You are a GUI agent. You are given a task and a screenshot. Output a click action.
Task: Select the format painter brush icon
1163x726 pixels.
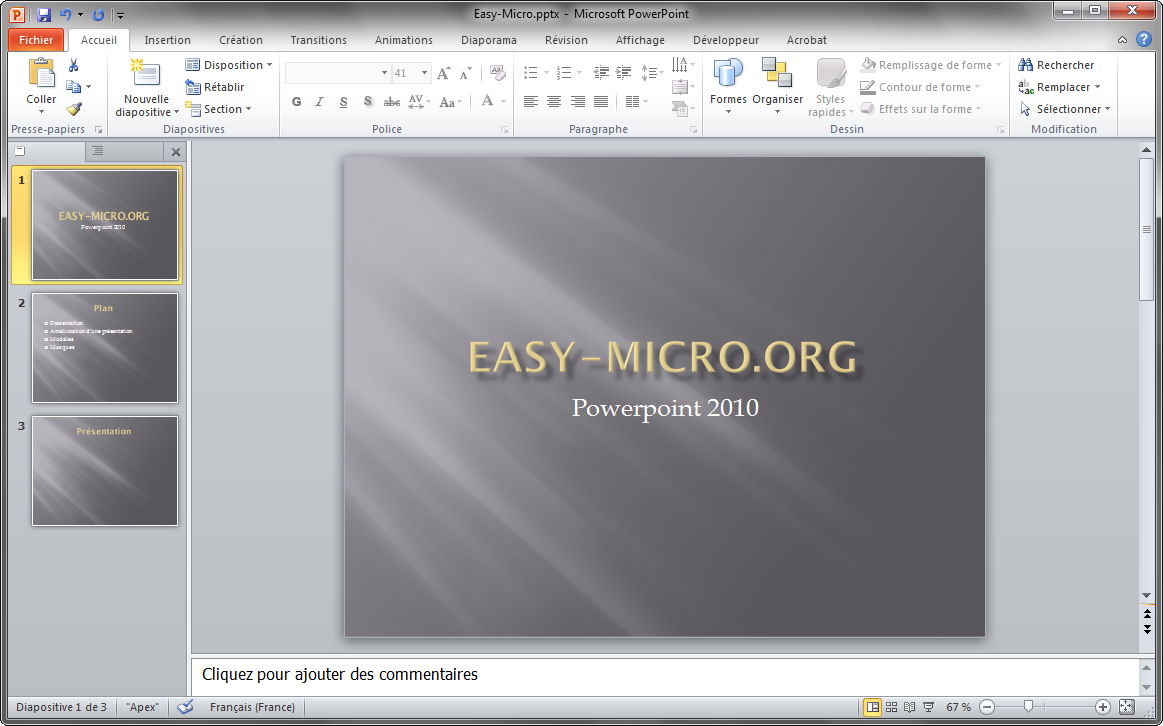[73, 109]
